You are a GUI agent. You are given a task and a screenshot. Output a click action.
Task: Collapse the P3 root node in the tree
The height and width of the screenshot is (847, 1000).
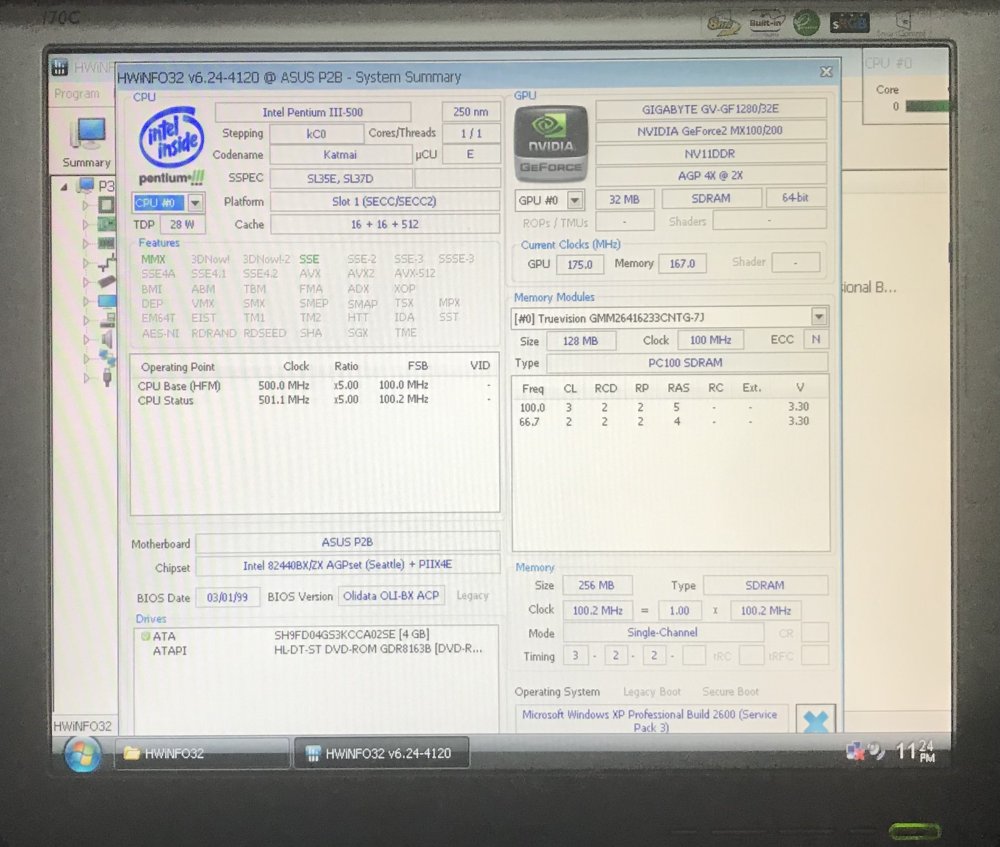pos(63,186)
